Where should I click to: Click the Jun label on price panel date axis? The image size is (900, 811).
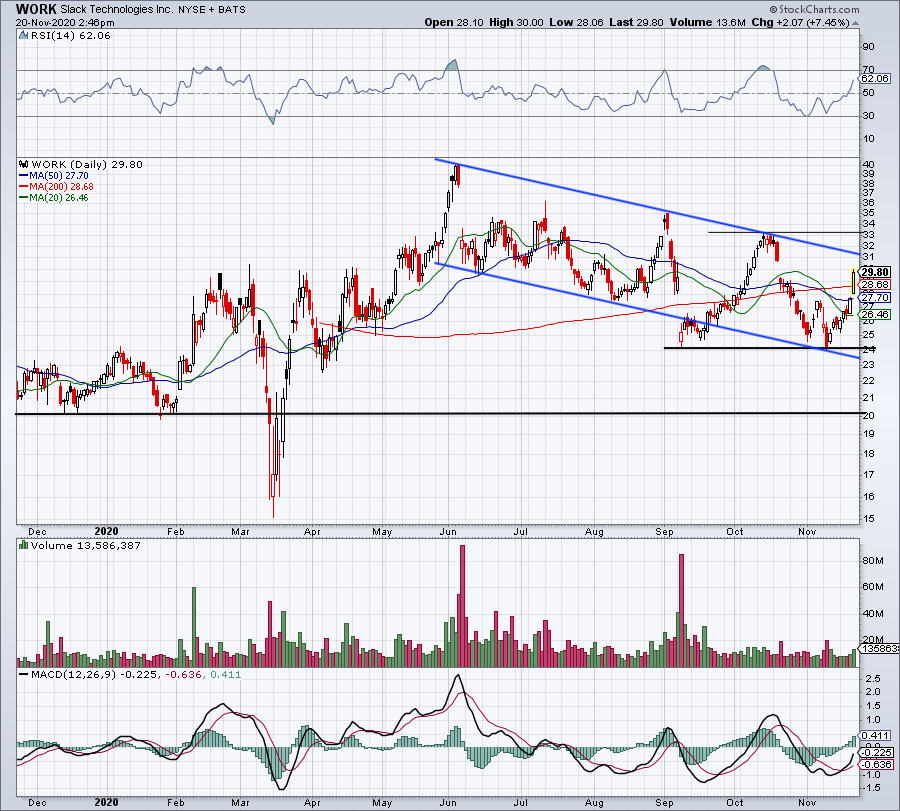click(x=448, y=531)
